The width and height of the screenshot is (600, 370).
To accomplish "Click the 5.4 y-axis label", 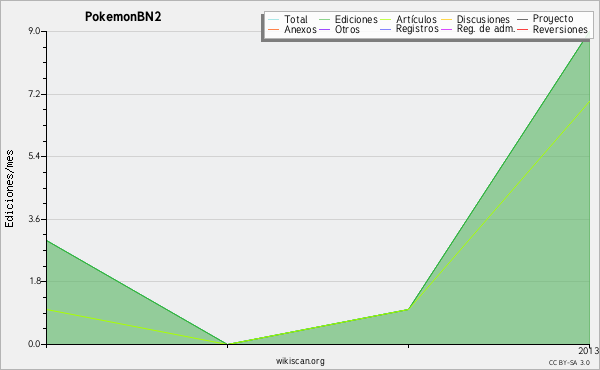I will [x=34, y=156].
